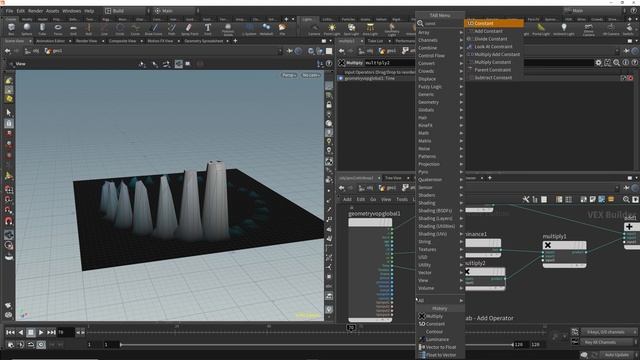Viewport: 640px width, 360px height.
Task: Open the Render menu
Action: click(36, 11)
